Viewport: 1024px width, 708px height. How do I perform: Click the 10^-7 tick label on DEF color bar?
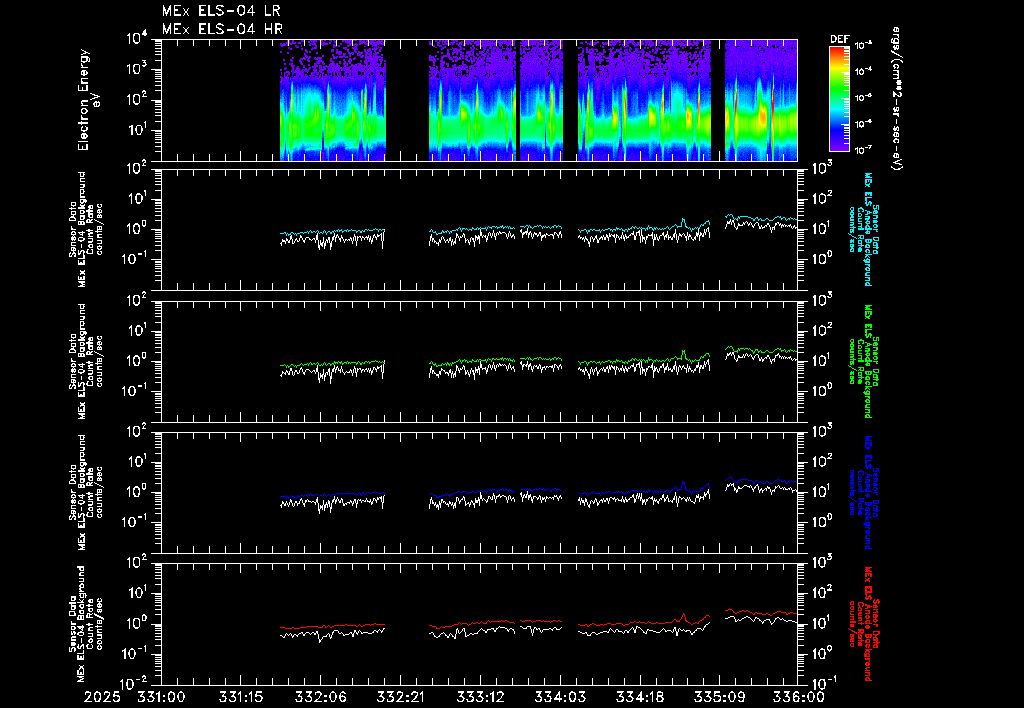pyautogui.click(x=863, y=150)
